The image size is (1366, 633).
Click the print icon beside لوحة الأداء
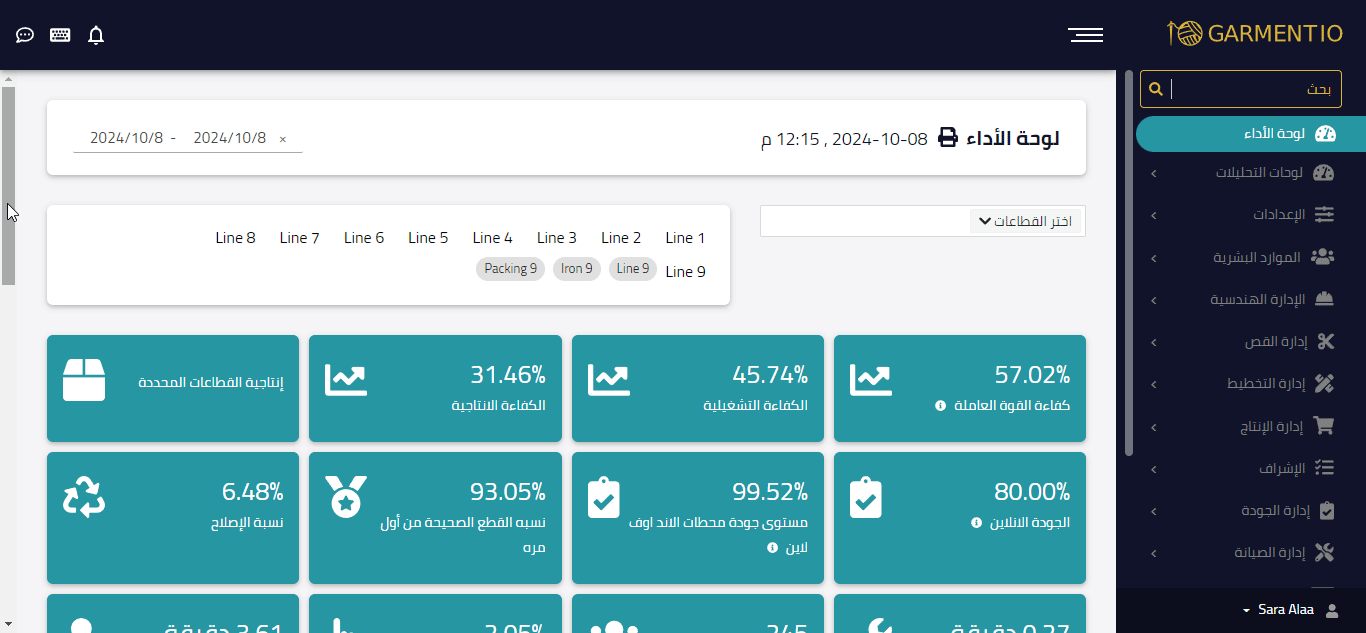(x=948, y=138)
